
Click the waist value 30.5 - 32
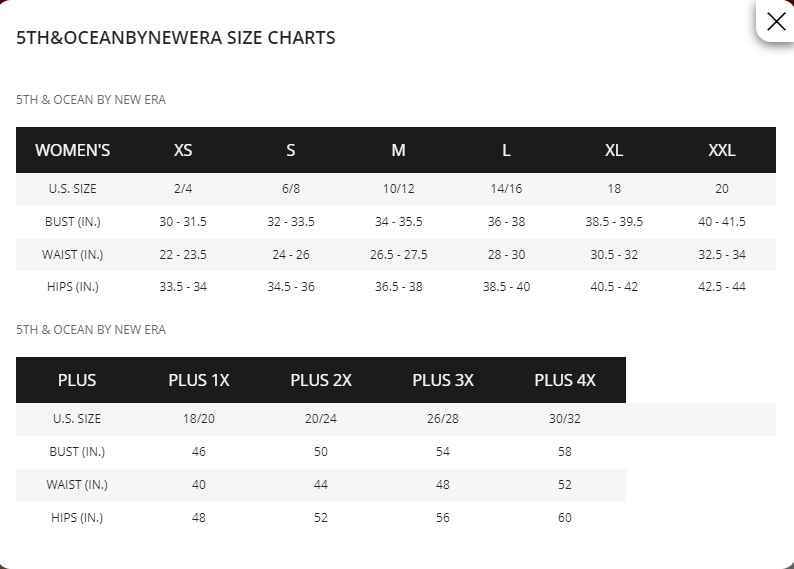coord(614,254)
